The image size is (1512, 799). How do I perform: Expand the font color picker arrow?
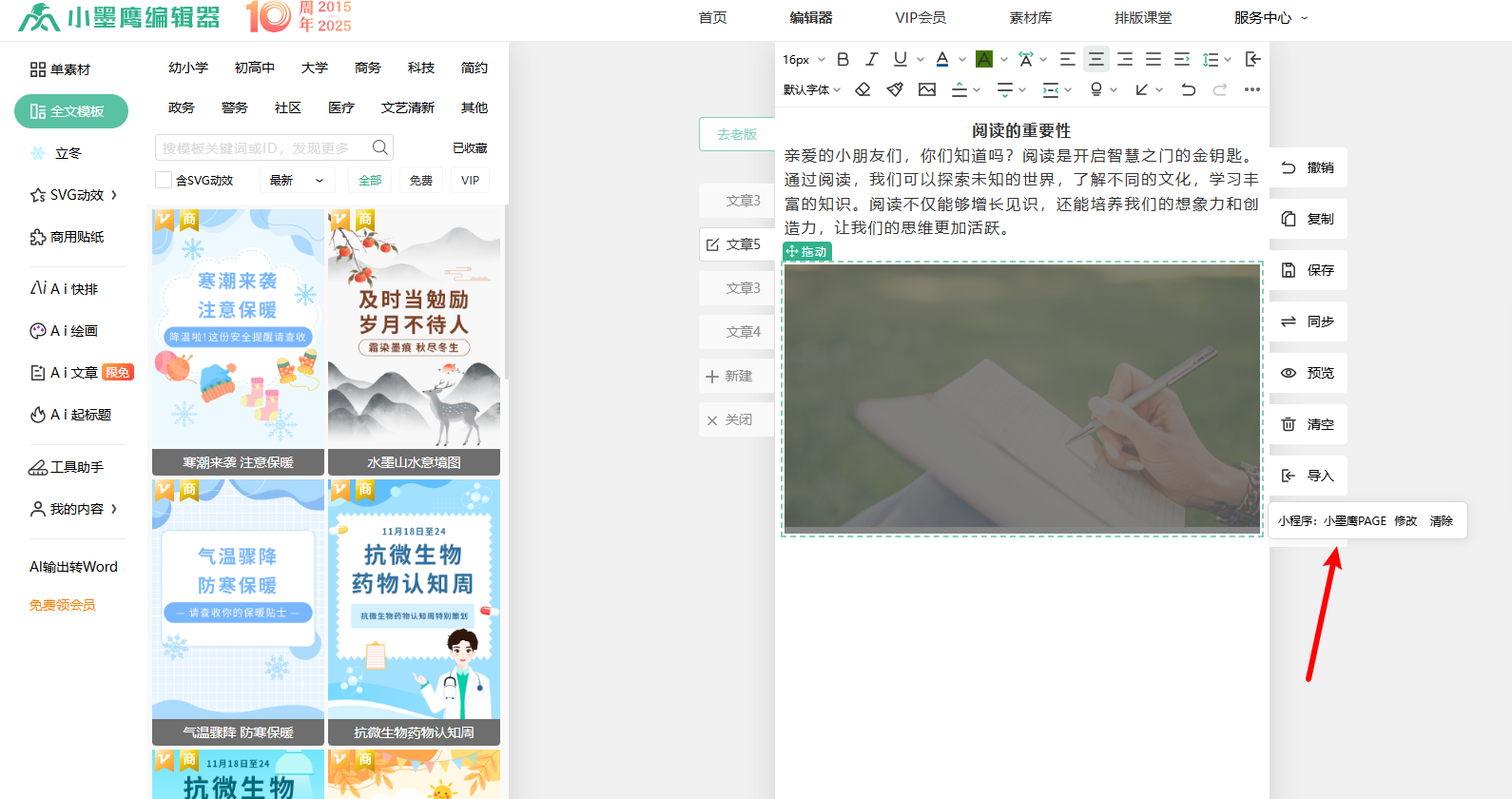pos(962,59)
